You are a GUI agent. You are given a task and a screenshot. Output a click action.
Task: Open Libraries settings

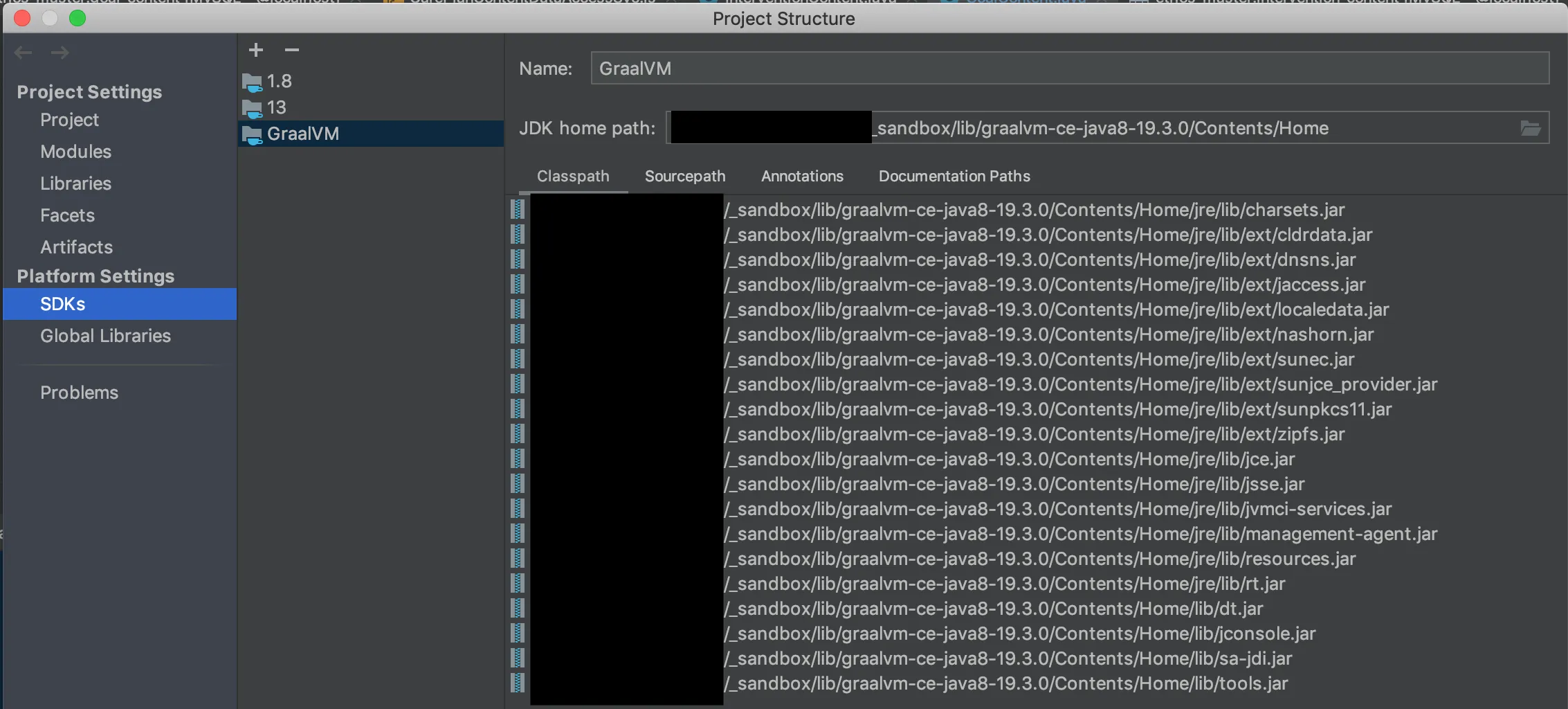coord(75,183)
